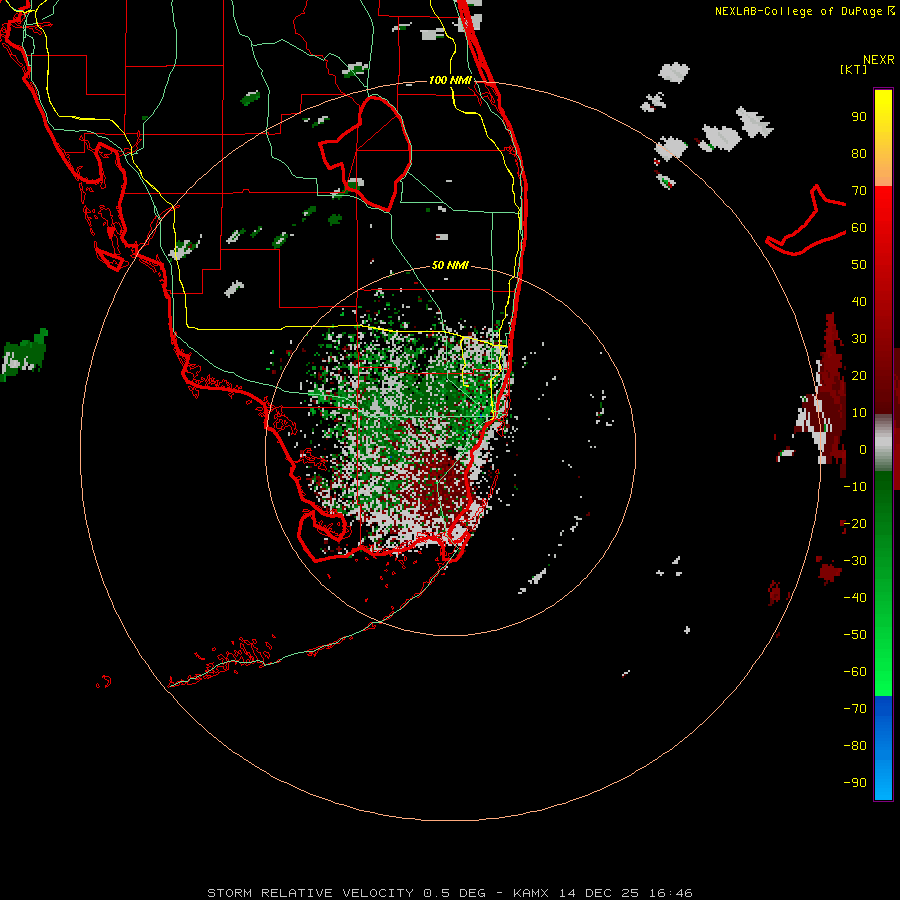Image resolution: width=900 pixels, height=900 pixels.
Task: Click the 16:46 timestamp
Action: click(671, 893)
